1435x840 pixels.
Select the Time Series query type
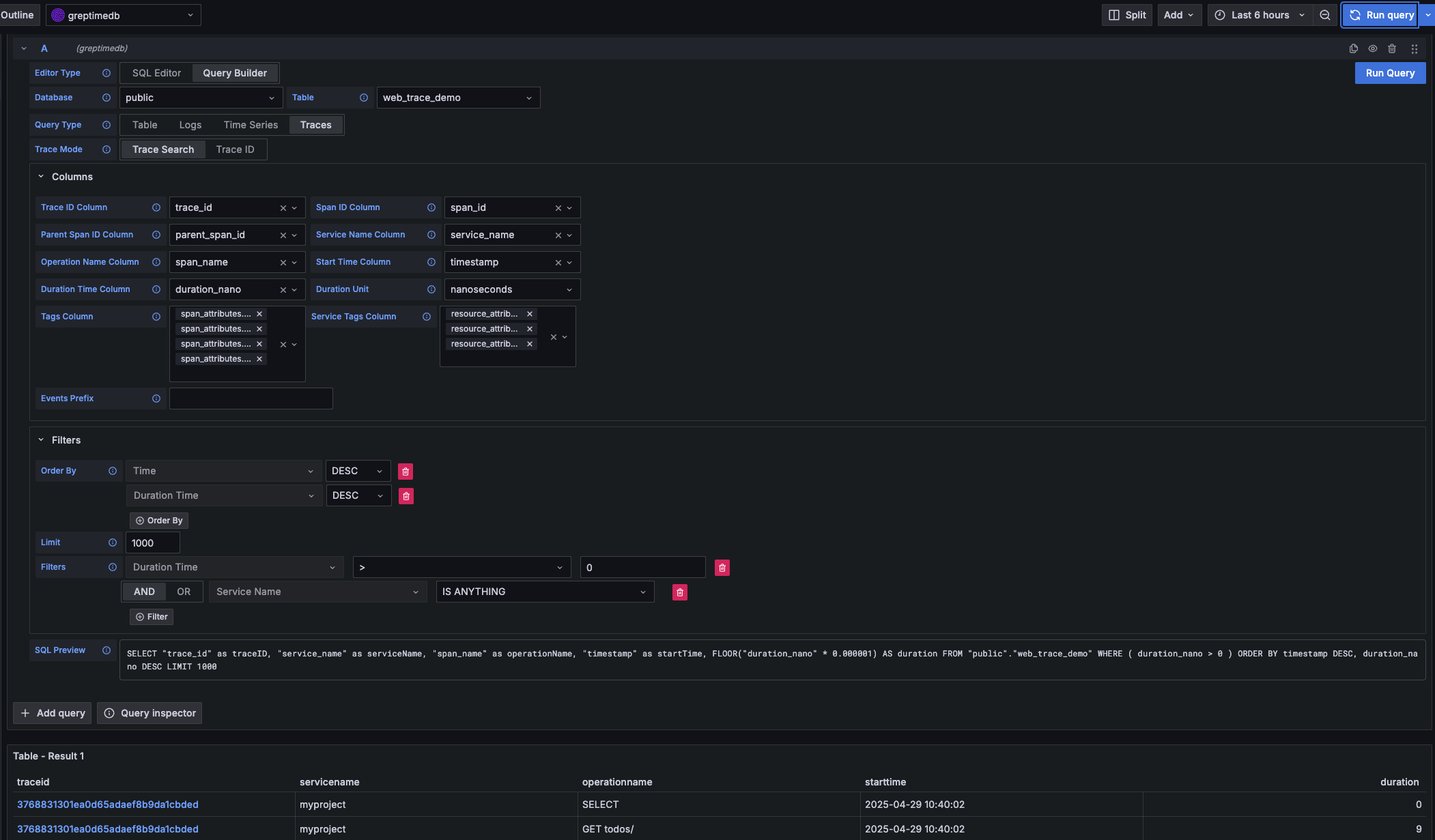pyautogui.click(x=251, y=125)
